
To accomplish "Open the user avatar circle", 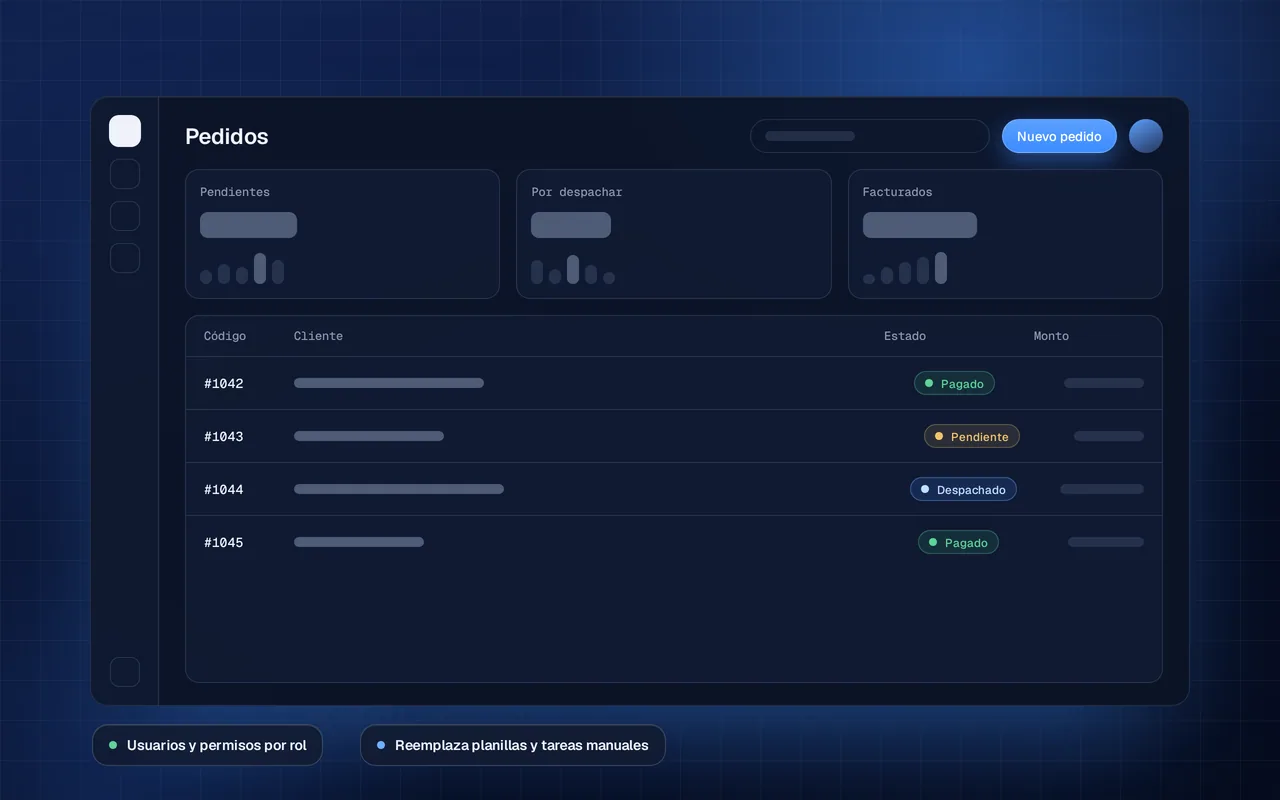I will coord(1146,136).
